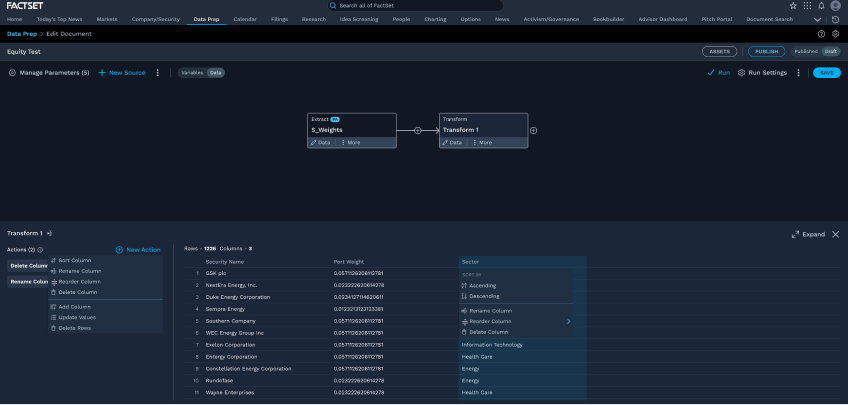The width and height of the screenshot is (848, 405).
Task: Open favorites star icon in top bar
Action: pos(793,5)
